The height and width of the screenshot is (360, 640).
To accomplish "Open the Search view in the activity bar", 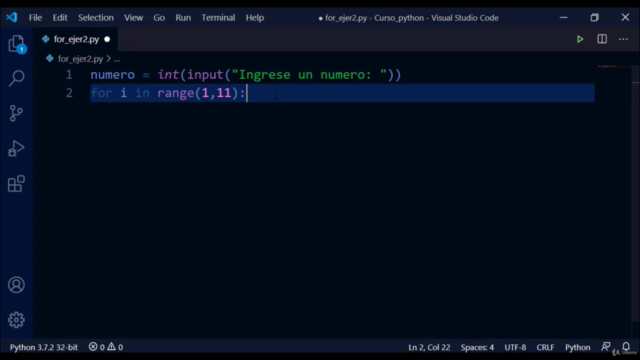I will coord(16,78).
